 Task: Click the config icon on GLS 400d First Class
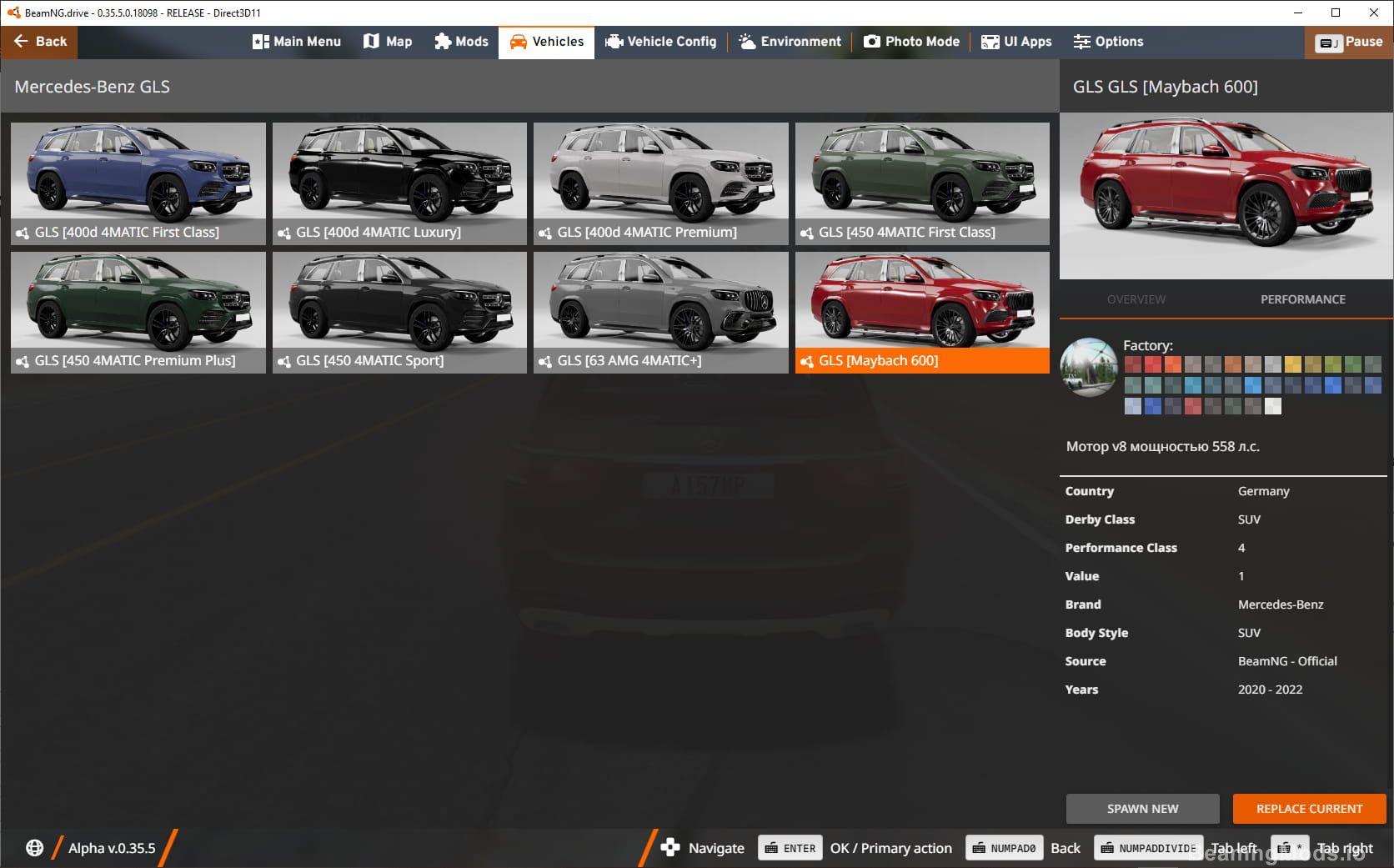[23, 233]
